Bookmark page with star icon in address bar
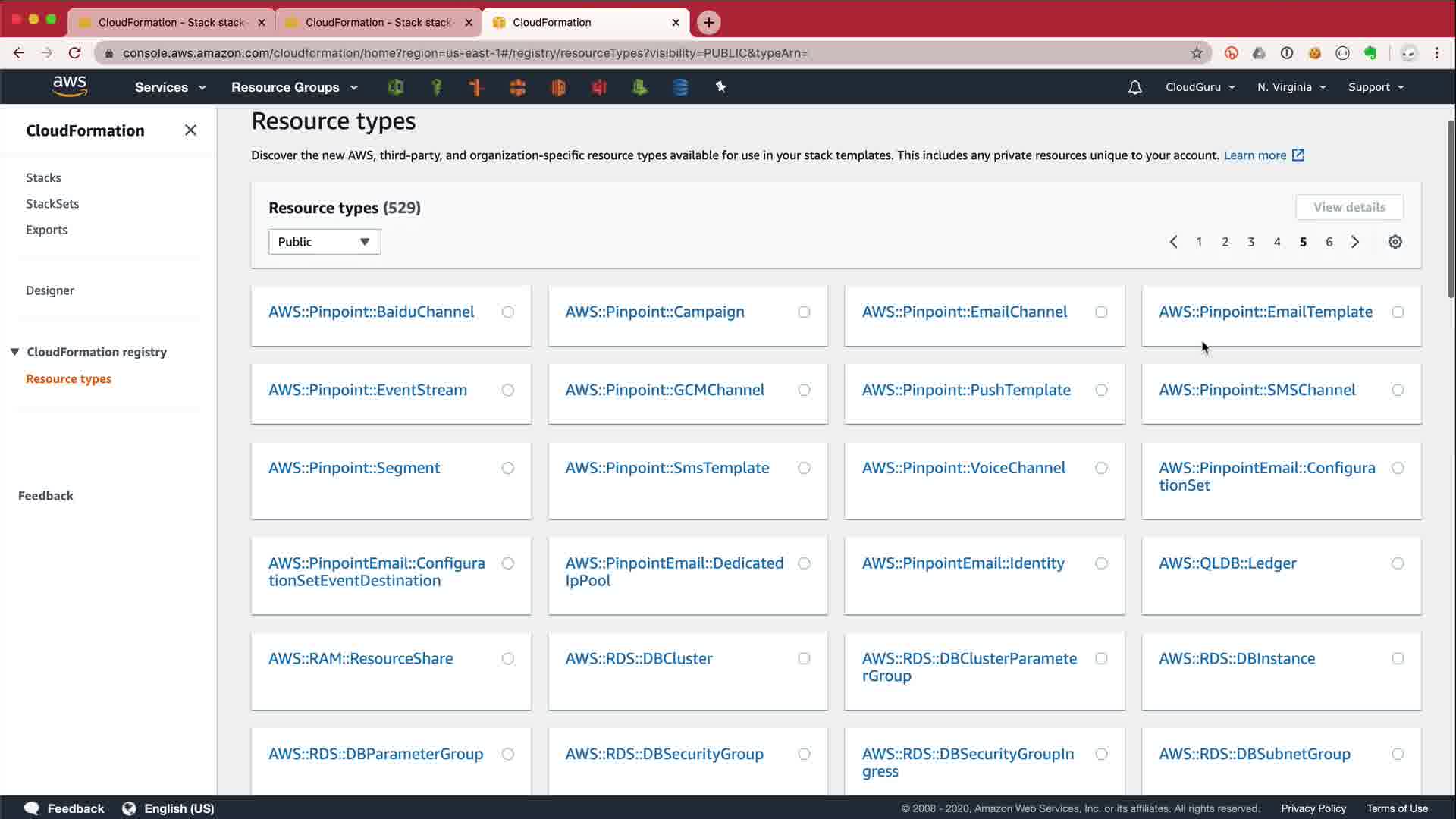 [x=1197, y=53]
